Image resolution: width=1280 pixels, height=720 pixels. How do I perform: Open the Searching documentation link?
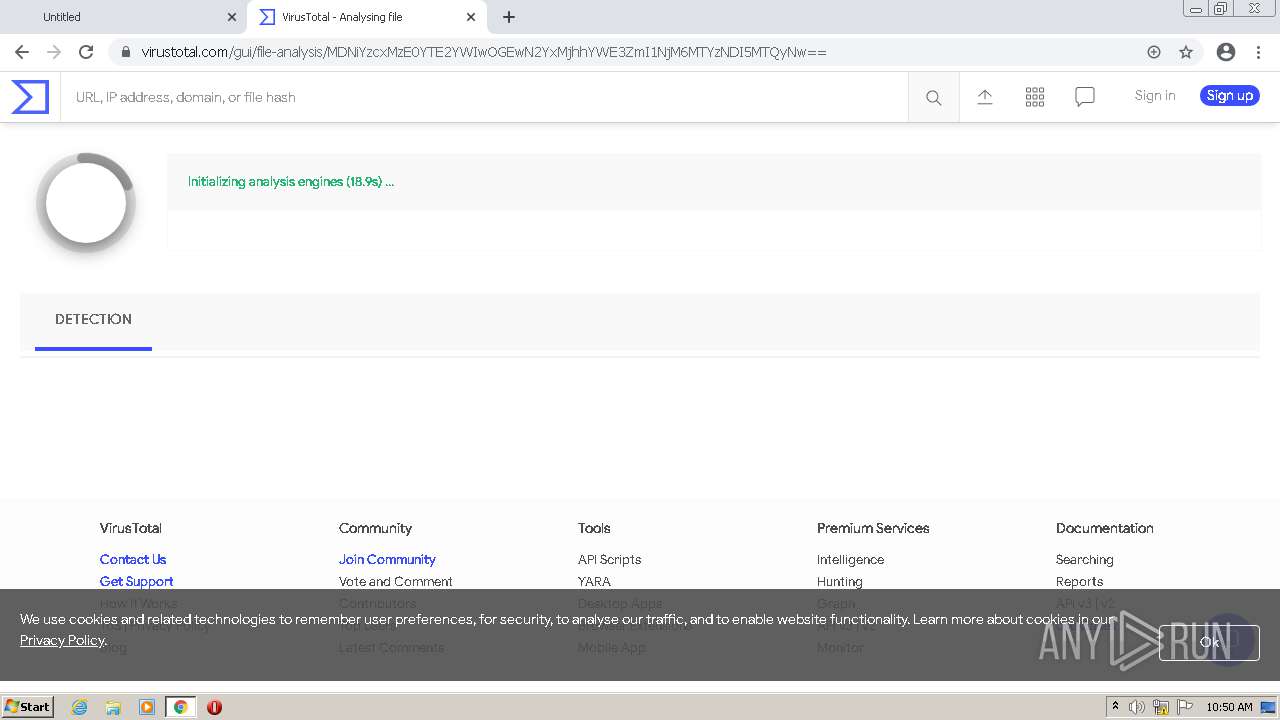1084,559
